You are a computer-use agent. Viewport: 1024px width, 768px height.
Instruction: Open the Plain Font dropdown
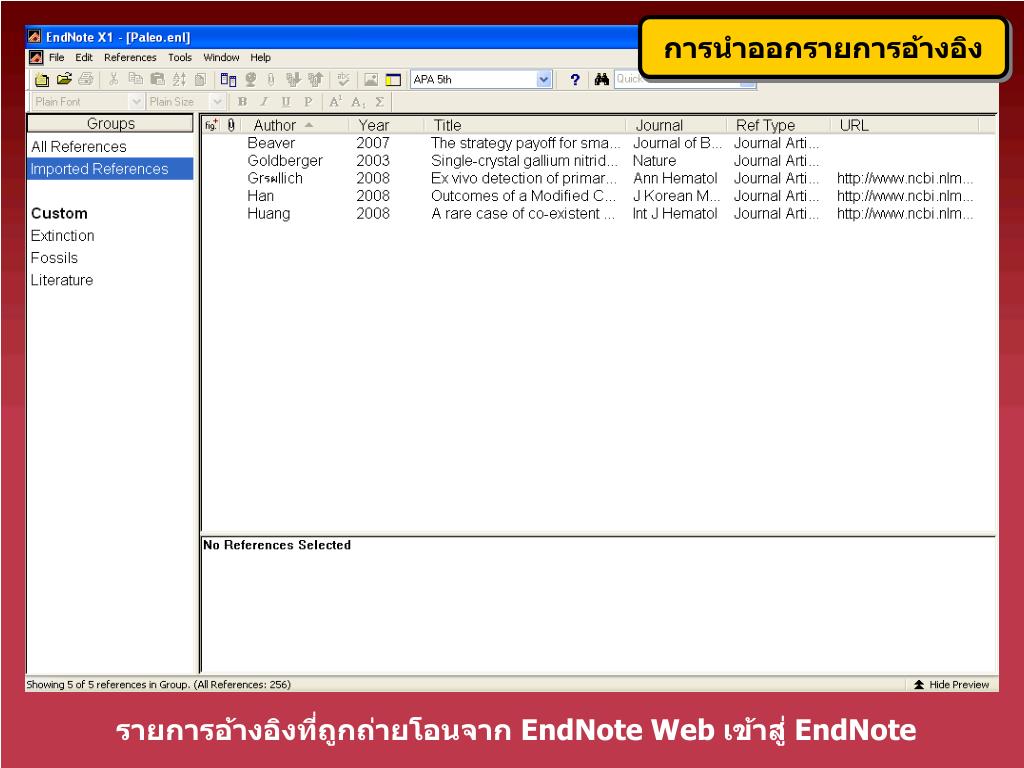(x=136, y=102)
